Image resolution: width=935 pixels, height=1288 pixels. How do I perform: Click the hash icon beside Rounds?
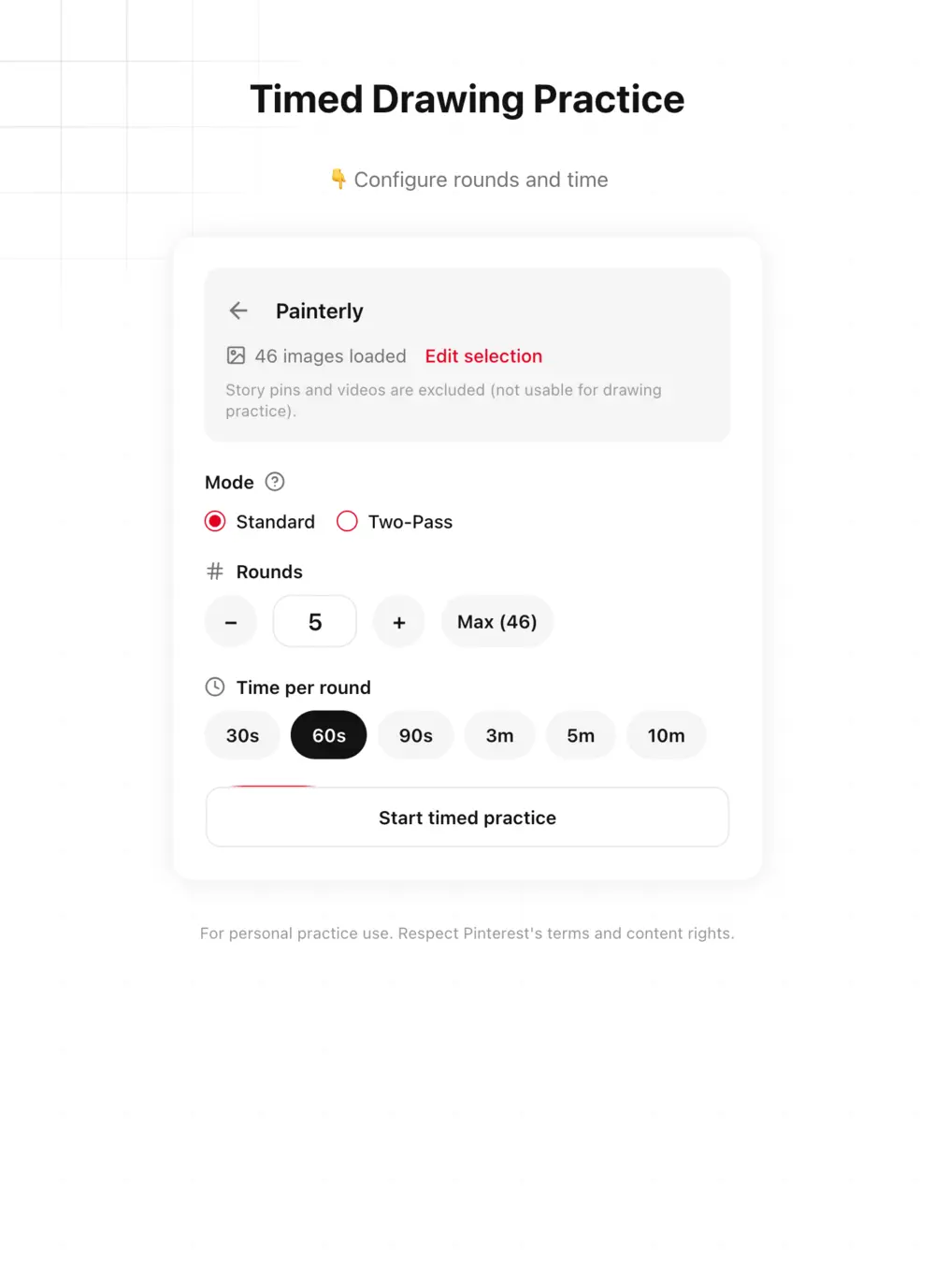[214, 571]
